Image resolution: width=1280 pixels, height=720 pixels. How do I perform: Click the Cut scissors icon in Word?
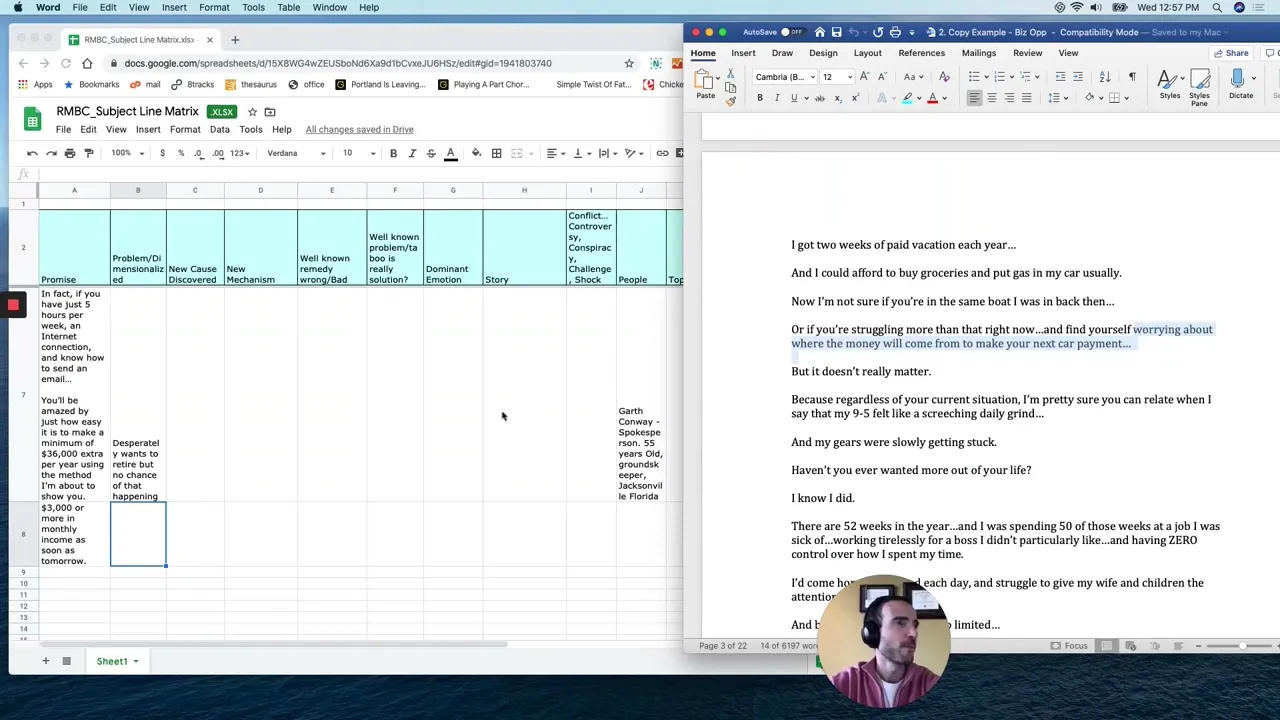tap(731, 75)
